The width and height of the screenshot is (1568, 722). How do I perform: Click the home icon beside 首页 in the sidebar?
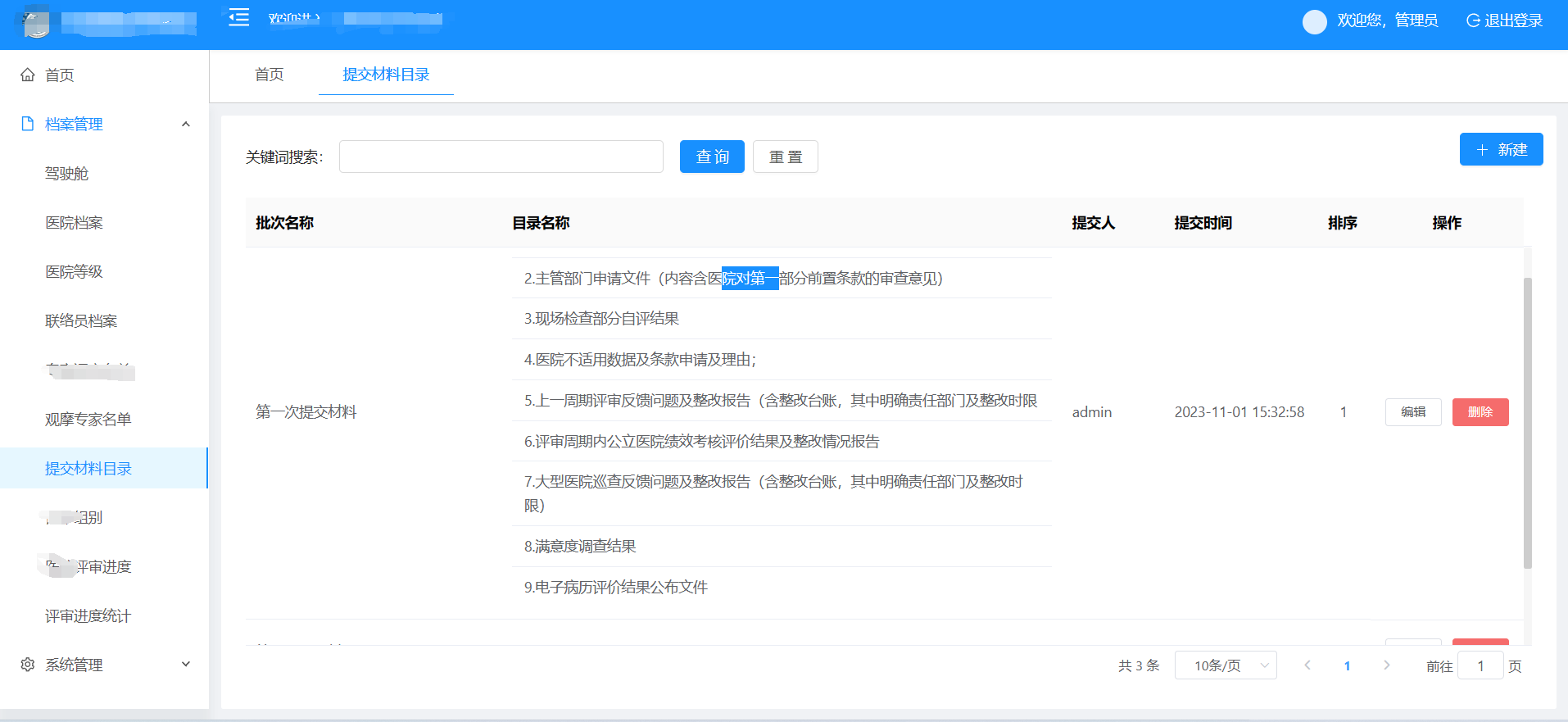tap(28, 75)
